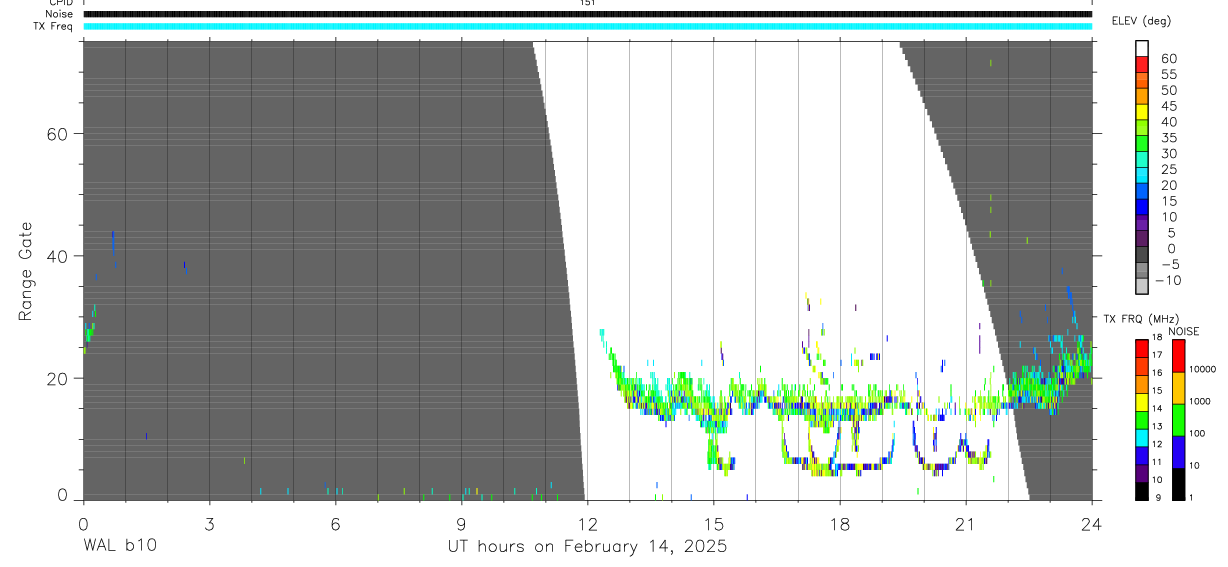Viewport: 1228px width, 567px height.
Task: Select yellow TX FRQ swatch between 15 and 14
Action: (1141, 401)
